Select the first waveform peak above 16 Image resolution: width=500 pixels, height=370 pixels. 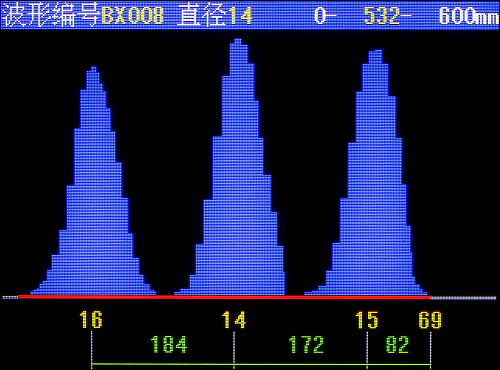click(x=94, y=180)
